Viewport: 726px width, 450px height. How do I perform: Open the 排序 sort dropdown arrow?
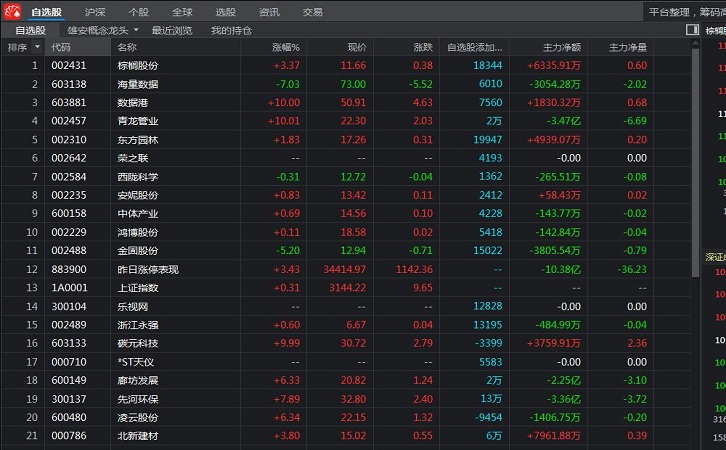[x=37, y=47]
